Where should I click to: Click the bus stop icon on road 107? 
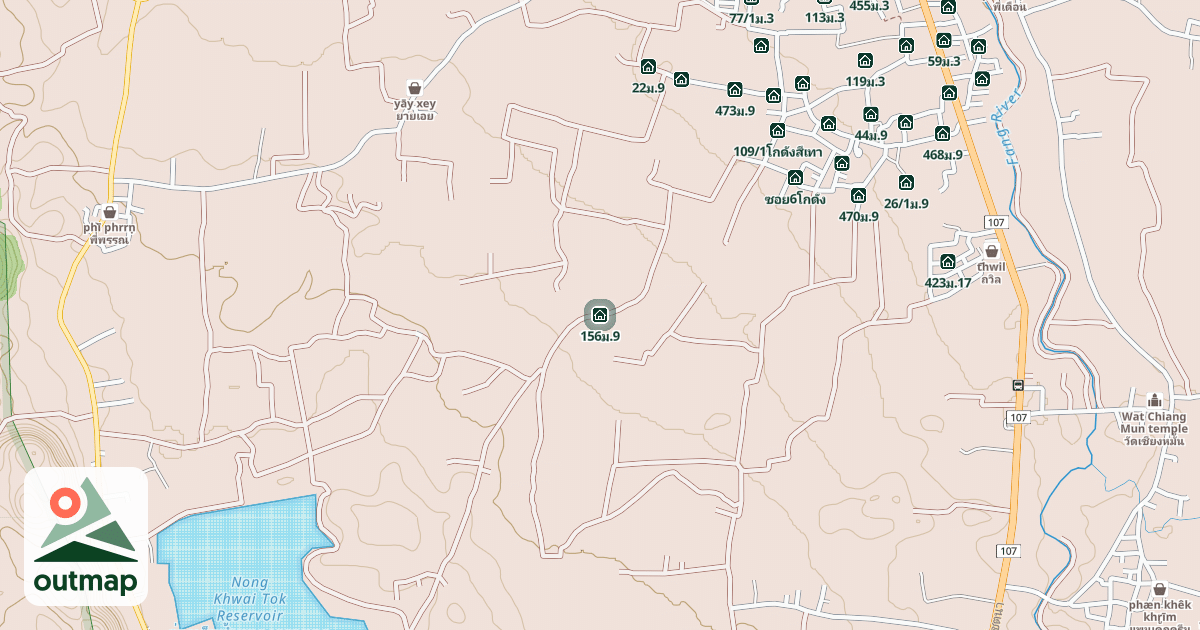tap(1018, 385)
